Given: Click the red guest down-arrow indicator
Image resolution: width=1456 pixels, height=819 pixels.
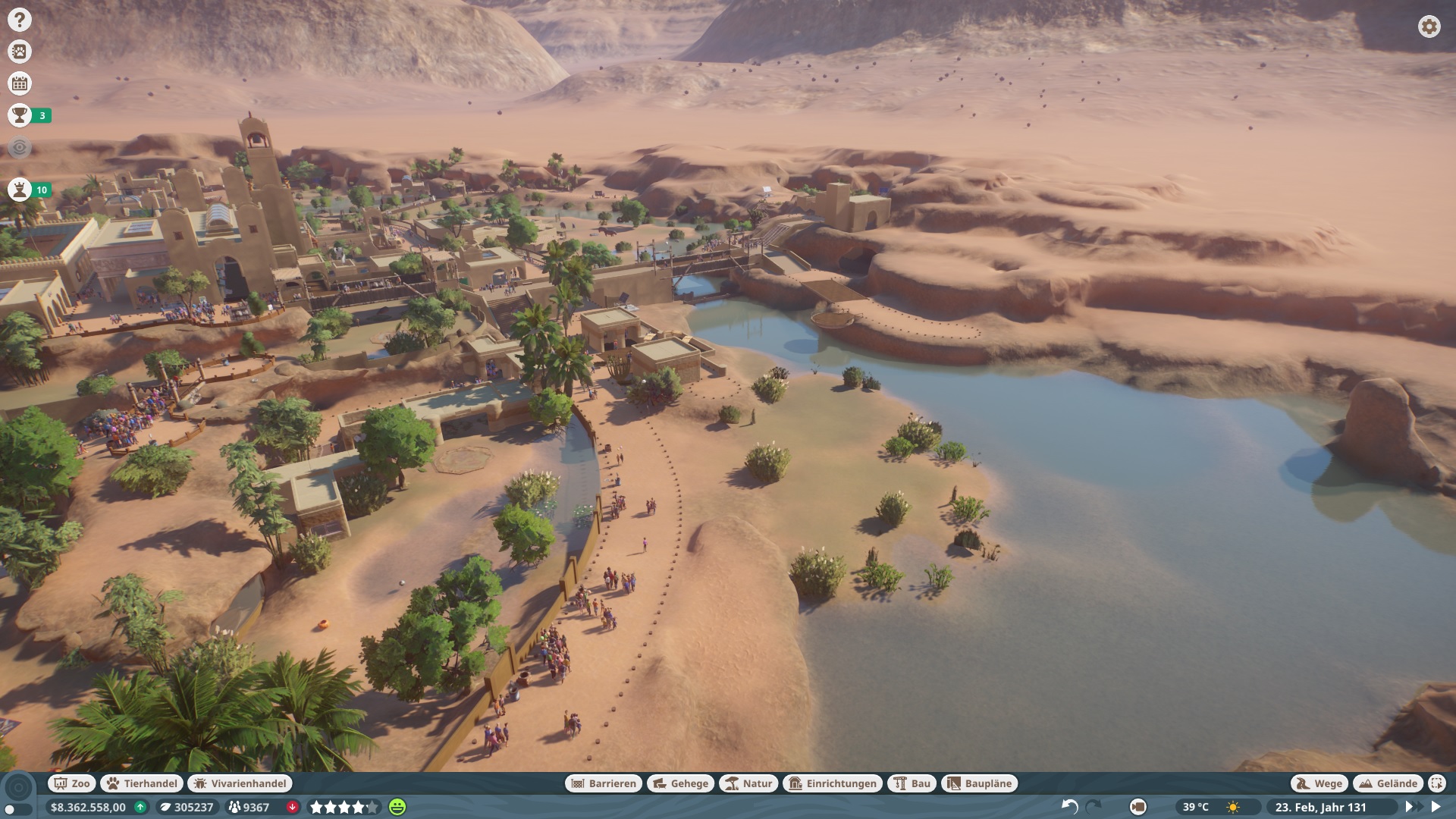Looking at the screenshot, I should [292, 807].
